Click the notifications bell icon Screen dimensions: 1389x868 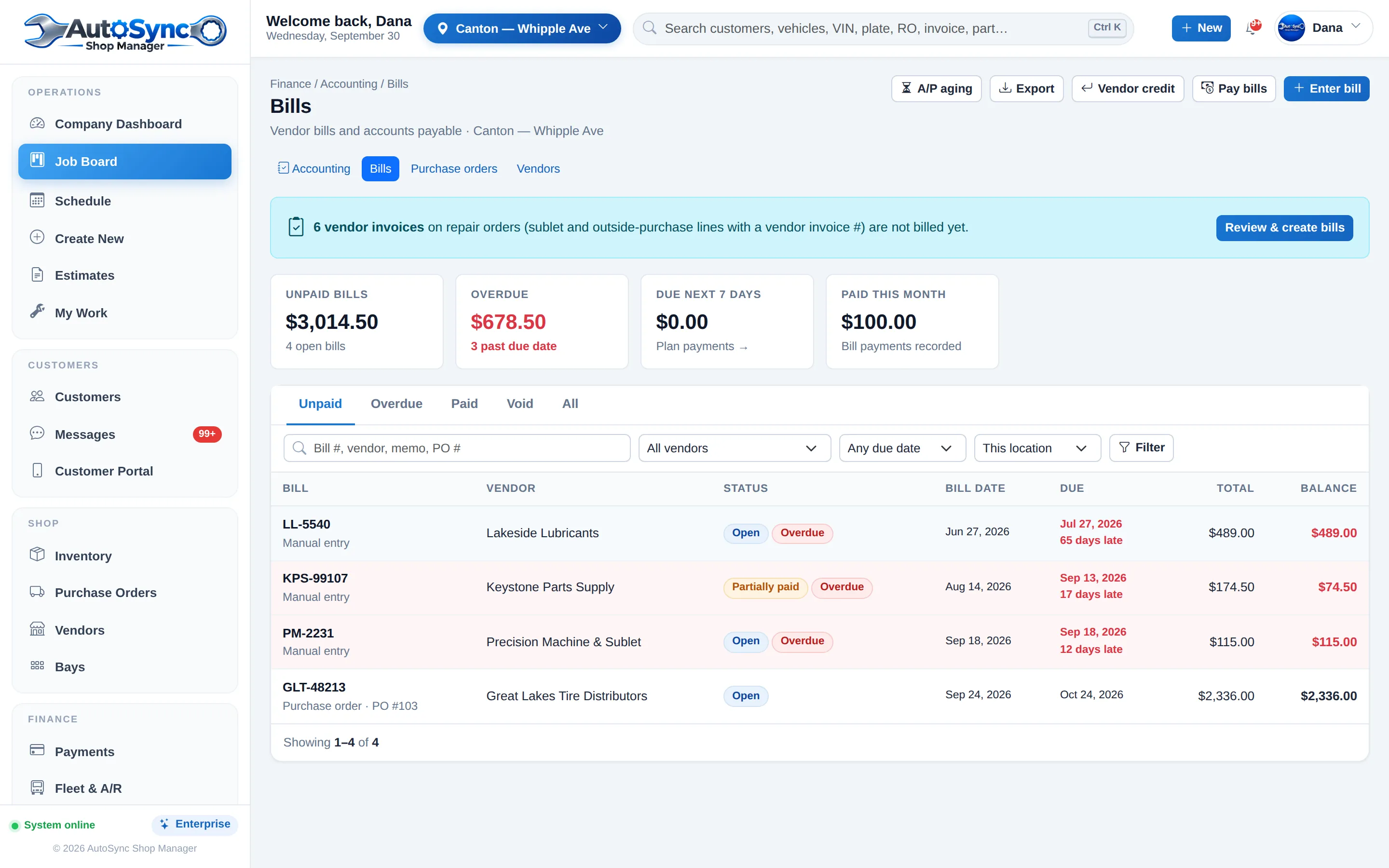pyautogui.click(x=1253, y=27)
